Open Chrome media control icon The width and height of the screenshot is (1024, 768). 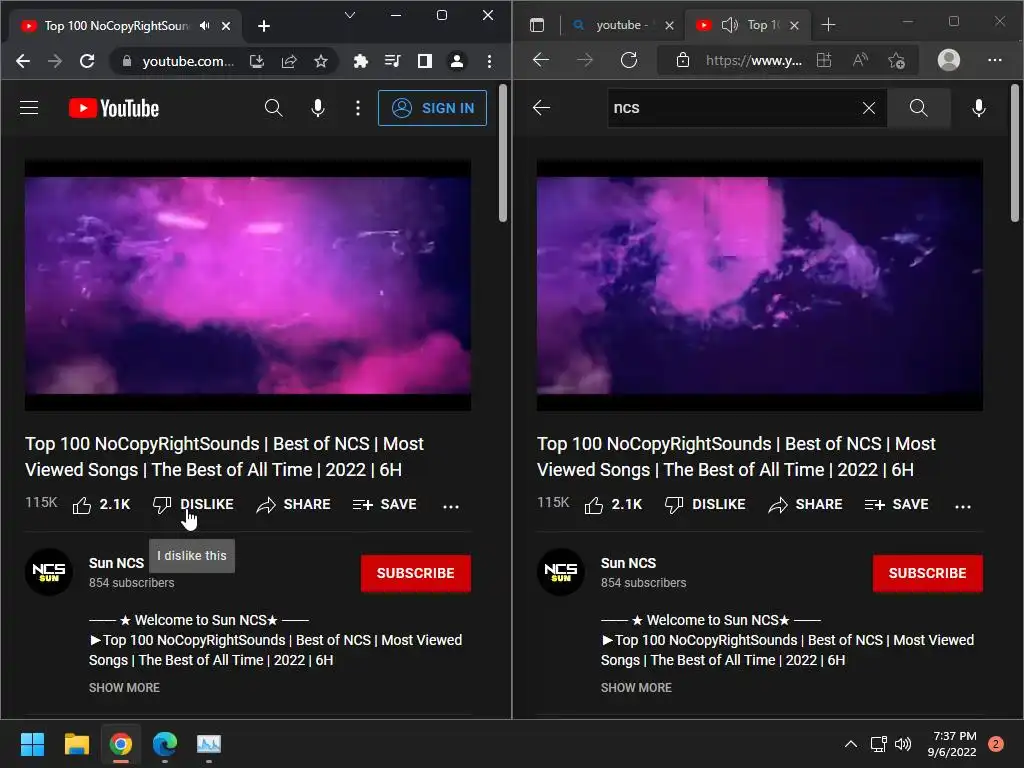pyautogui.click(x=392, y=61)
